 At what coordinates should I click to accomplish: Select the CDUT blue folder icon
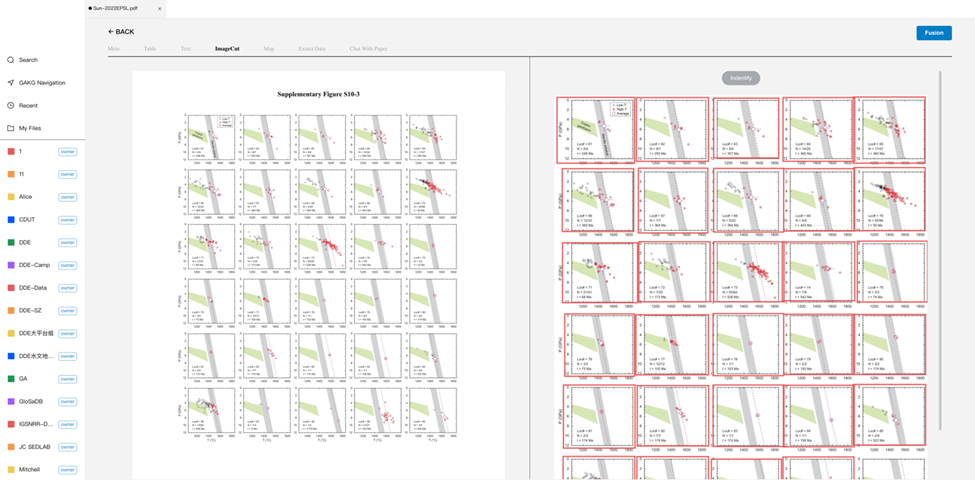[11, 219]
